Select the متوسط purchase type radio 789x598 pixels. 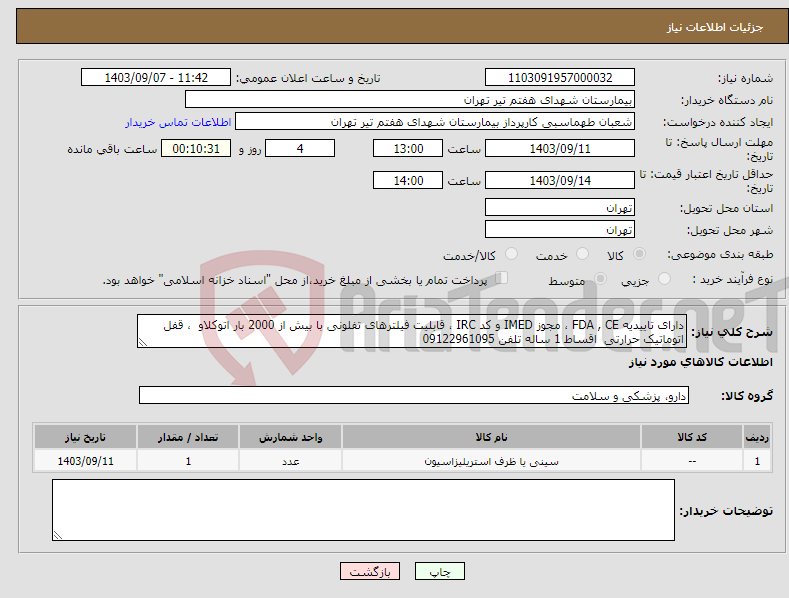pos(600,278)
